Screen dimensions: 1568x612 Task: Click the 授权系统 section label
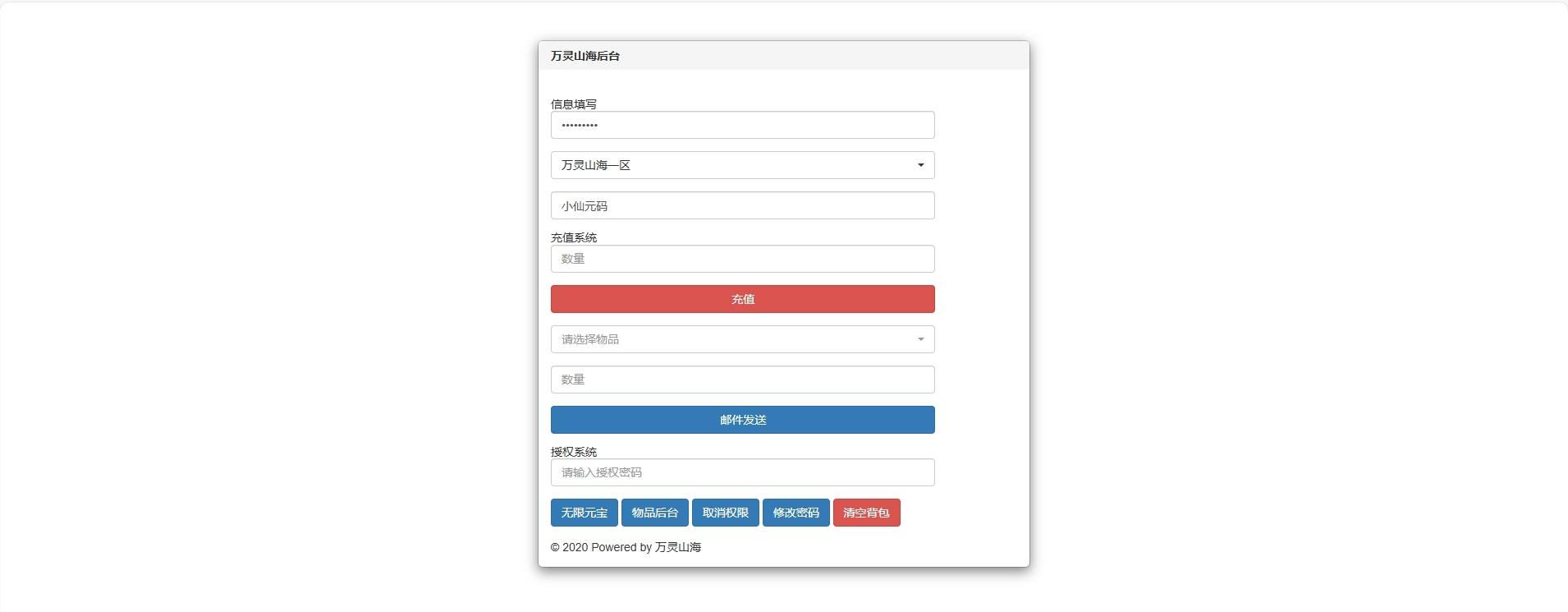click(x=574, y=452)
